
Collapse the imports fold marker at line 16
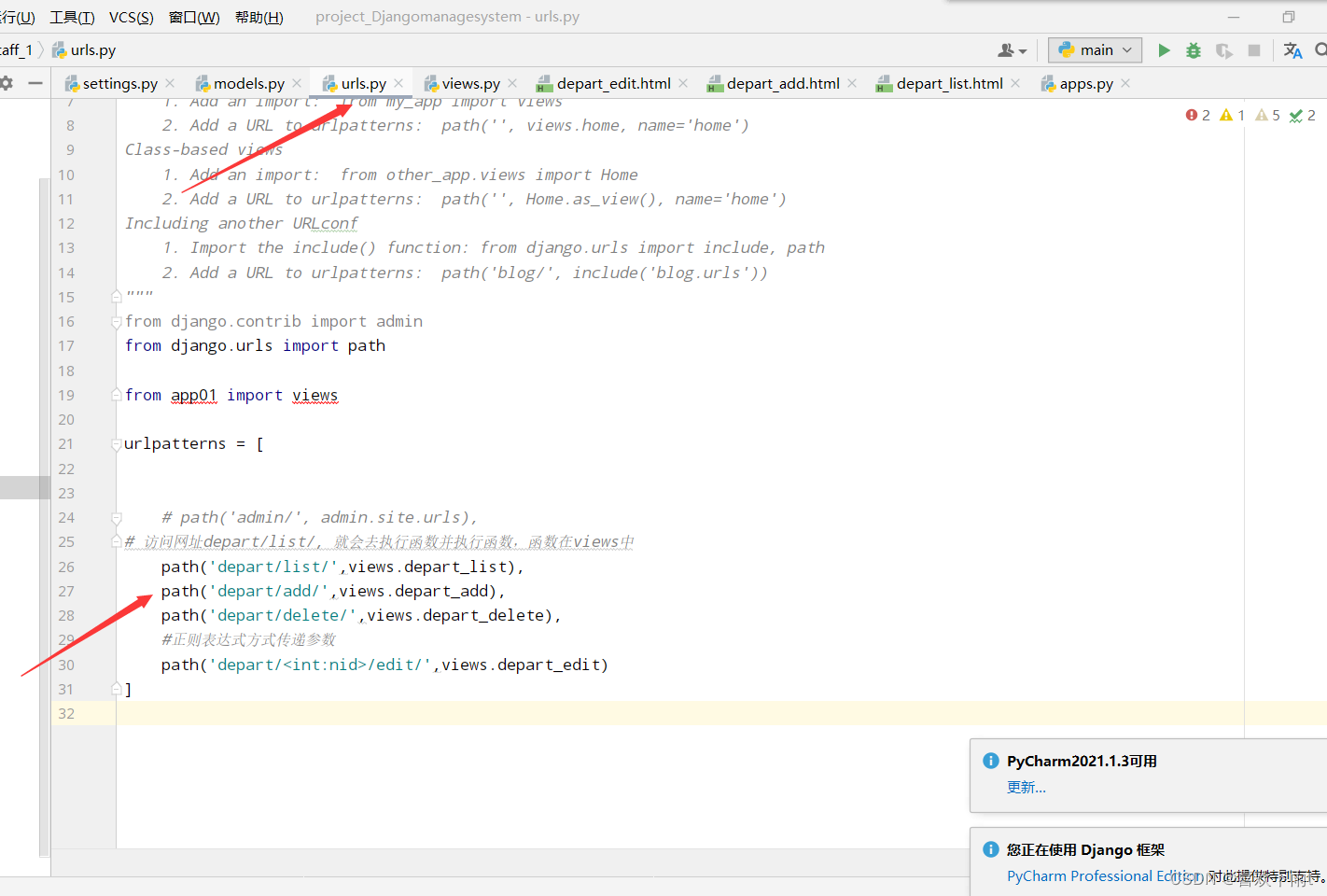click(x=117, y=322)
